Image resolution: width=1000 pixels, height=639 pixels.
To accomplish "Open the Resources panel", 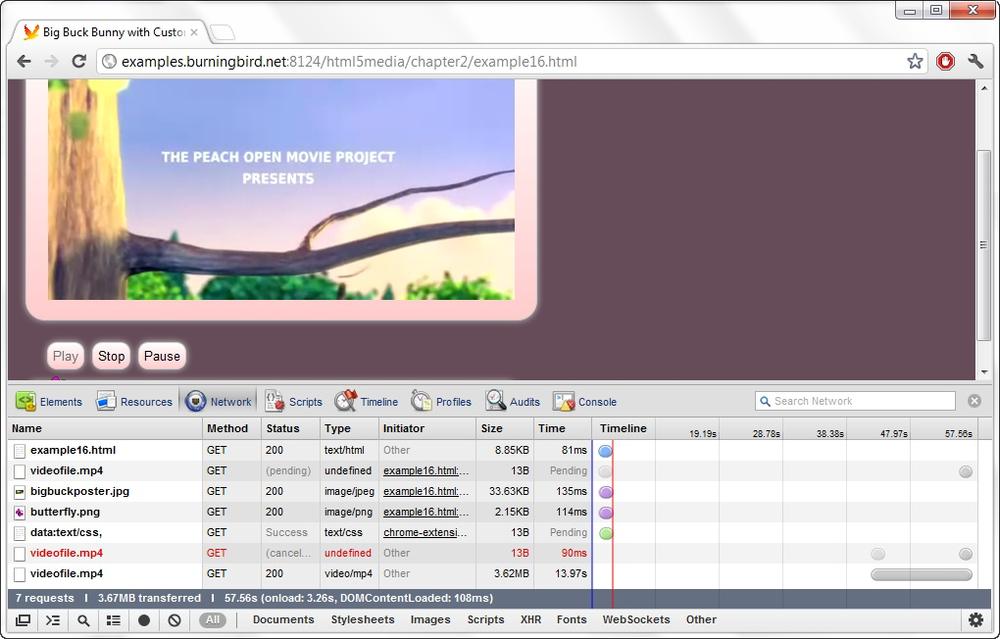I will coord(134,402).
